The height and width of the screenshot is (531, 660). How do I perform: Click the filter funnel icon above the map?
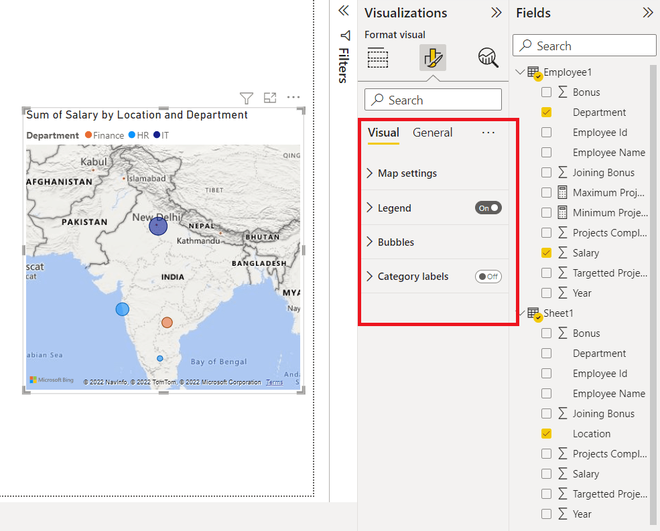tap(246, 98)
